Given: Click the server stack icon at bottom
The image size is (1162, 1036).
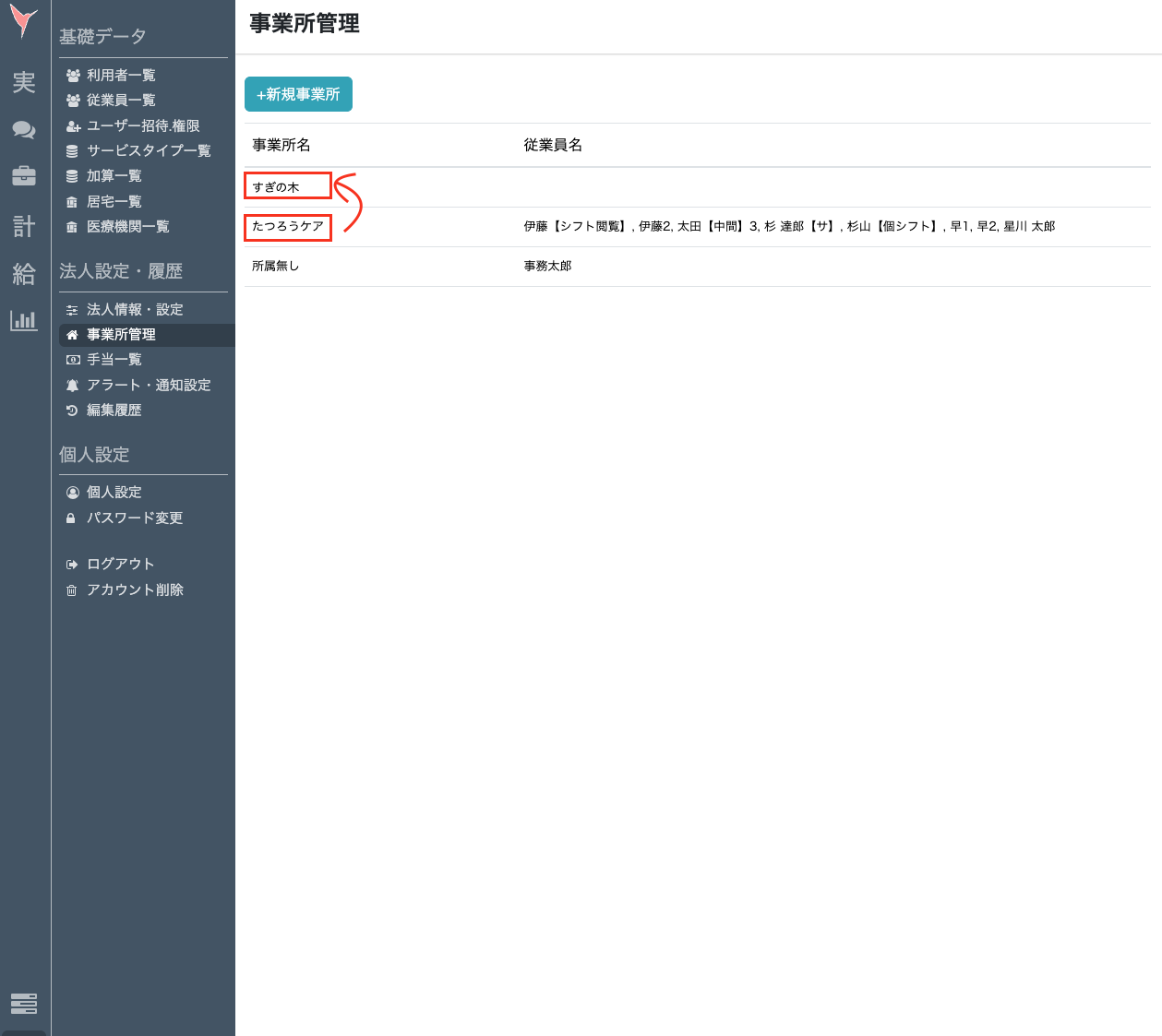Looking at the screenshot, I should [x=24, y=1003].
